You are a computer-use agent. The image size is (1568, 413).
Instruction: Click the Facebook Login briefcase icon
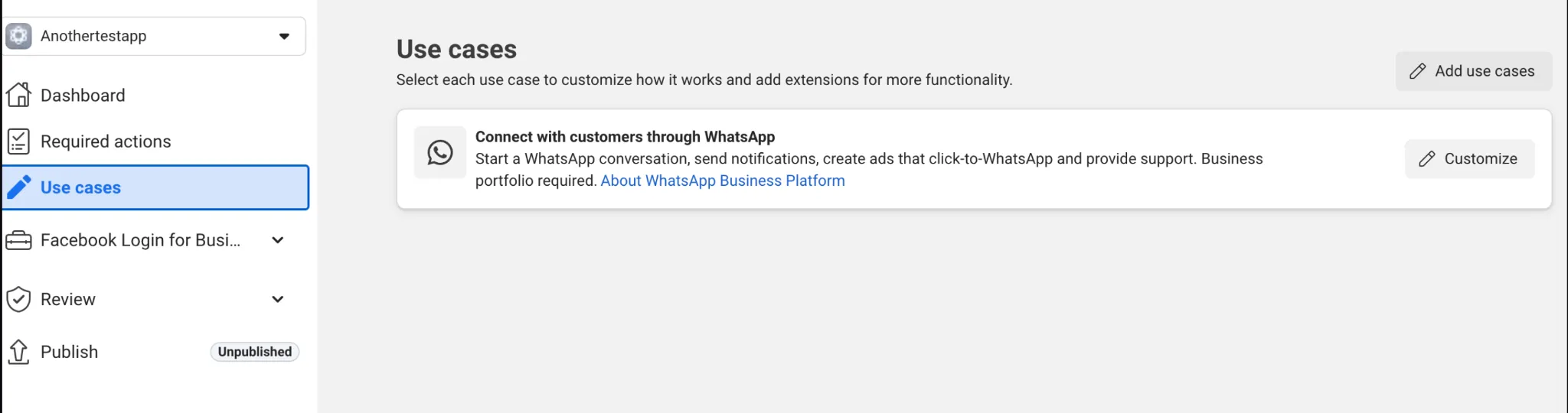click(x=18, y=240)
